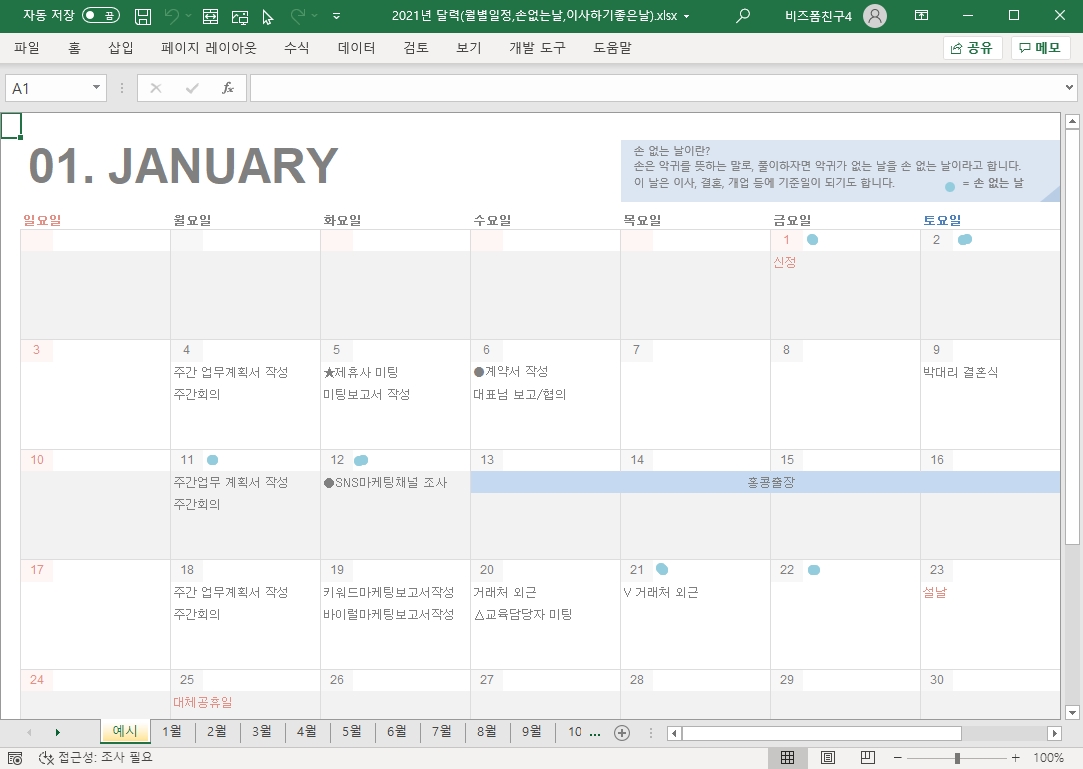The height and width of the screenshot is (769, 1083).
Task: Open the 페이지 레이아웃 ribbon tab
Action: [209, 48]
